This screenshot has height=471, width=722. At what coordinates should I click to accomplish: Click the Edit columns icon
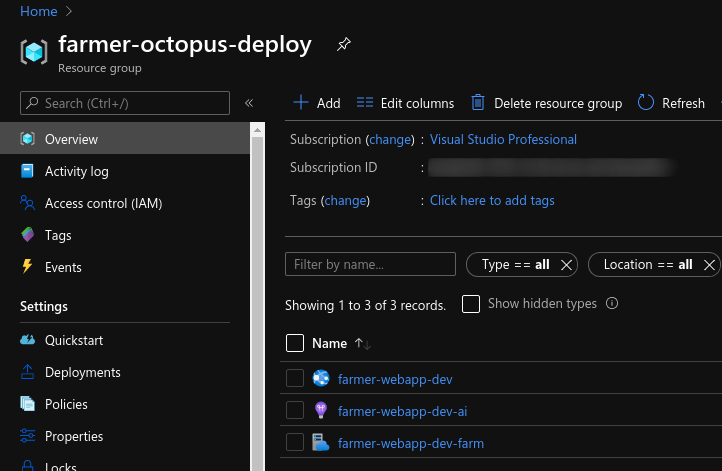point(365,102)
